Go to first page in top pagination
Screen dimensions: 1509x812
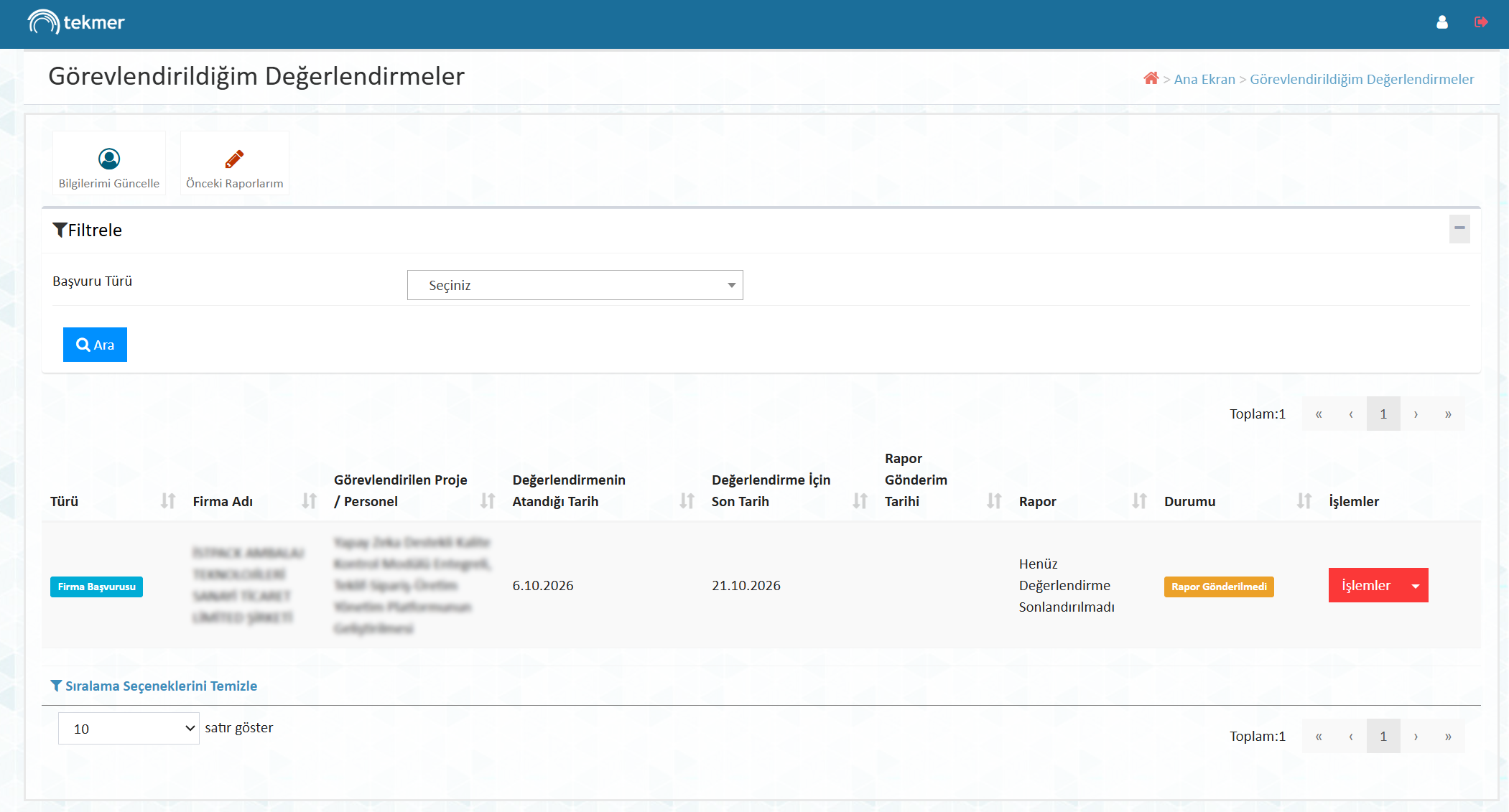point(1319,414)
